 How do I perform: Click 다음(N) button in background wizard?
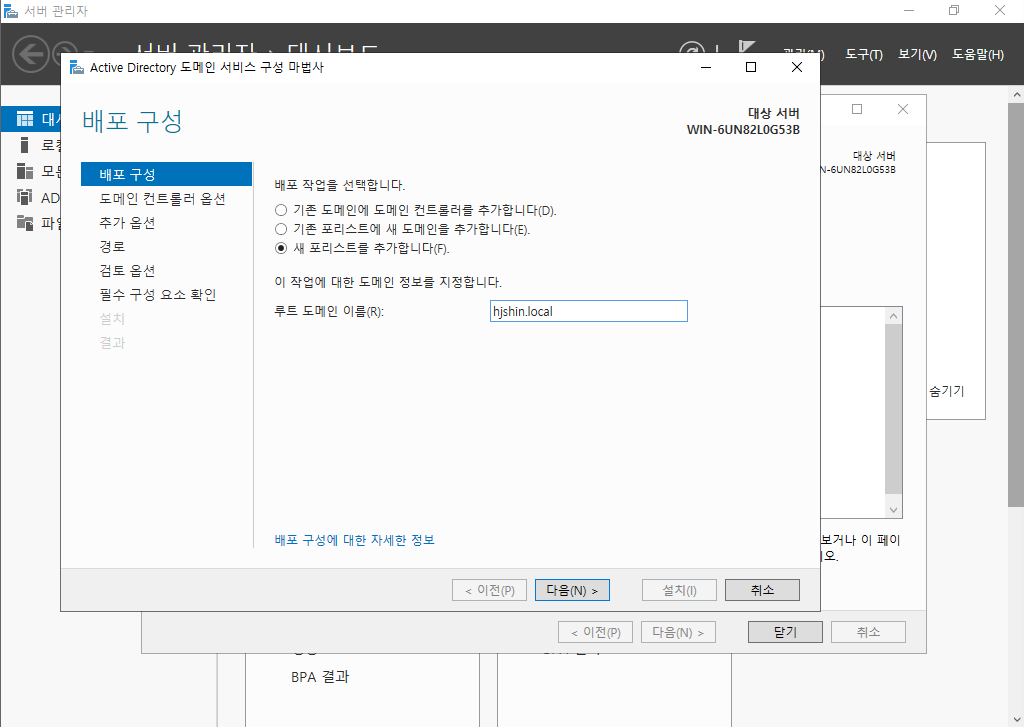pos(678,632)
